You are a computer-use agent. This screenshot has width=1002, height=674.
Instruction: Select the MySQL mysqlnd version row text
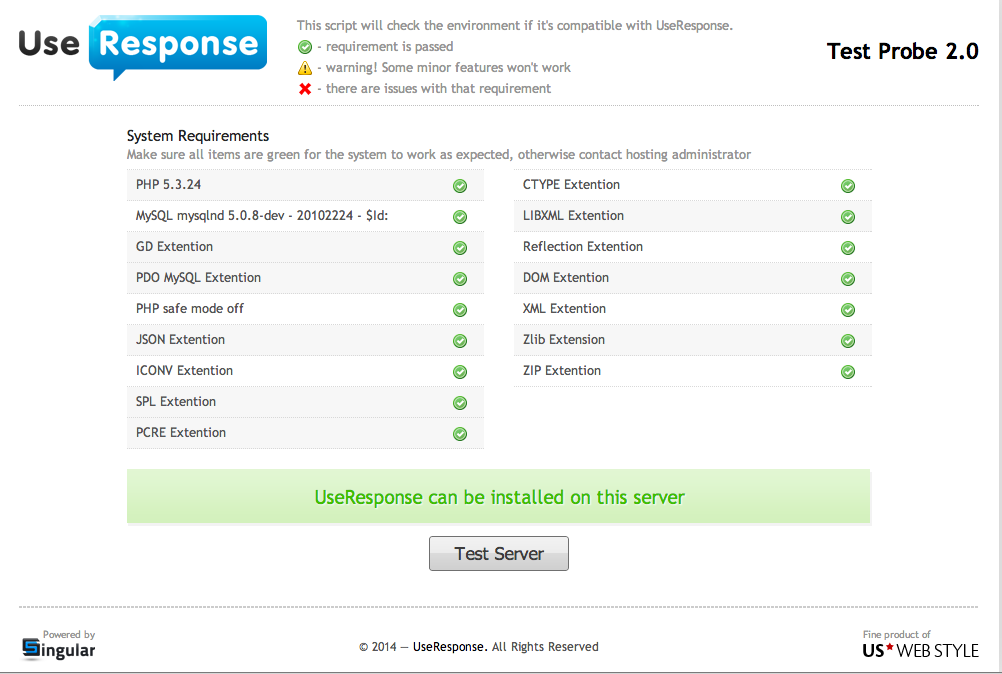(260, 216)
